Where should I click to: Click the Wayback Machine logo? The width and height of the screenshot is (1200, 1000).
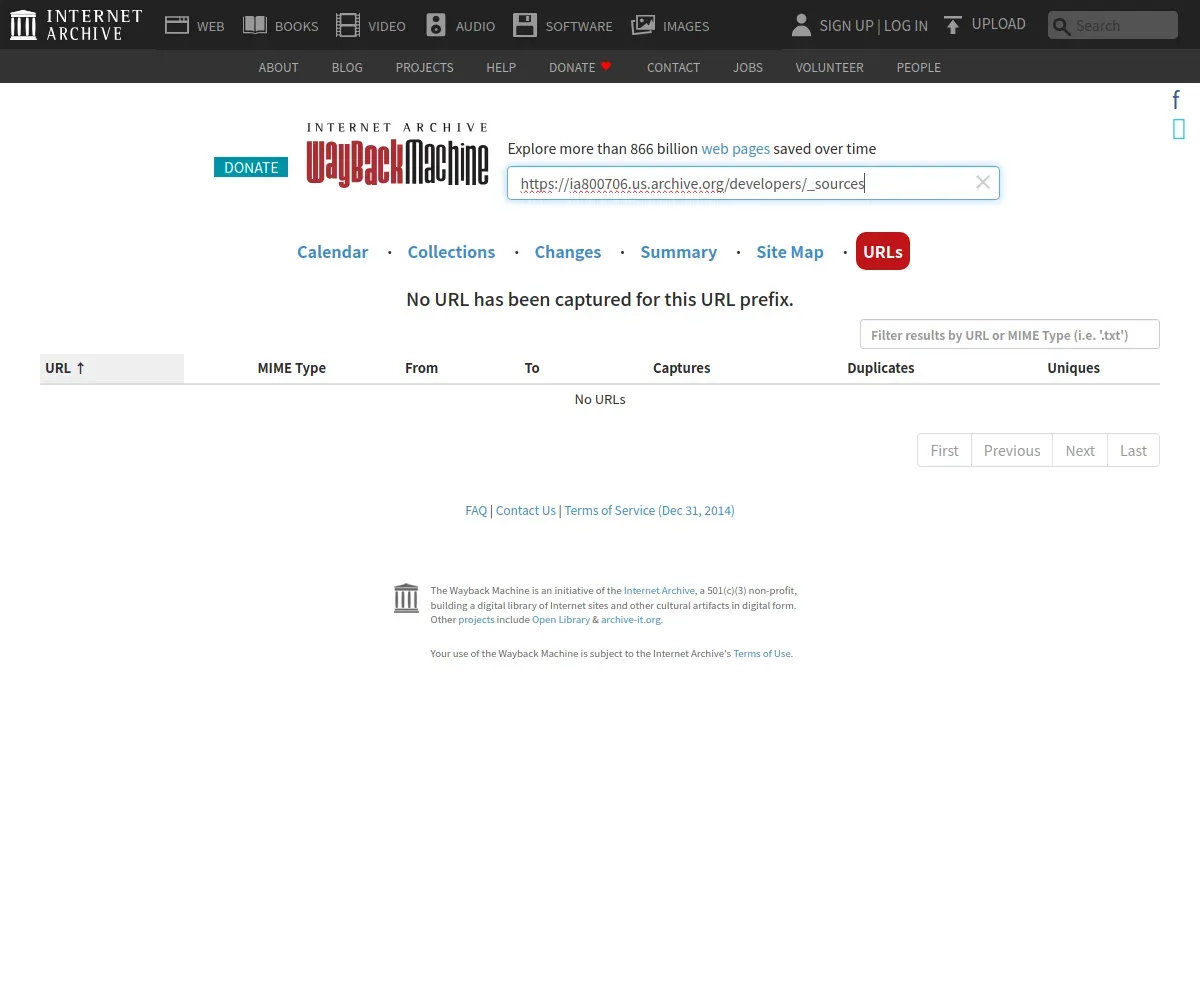click(398, 154)
